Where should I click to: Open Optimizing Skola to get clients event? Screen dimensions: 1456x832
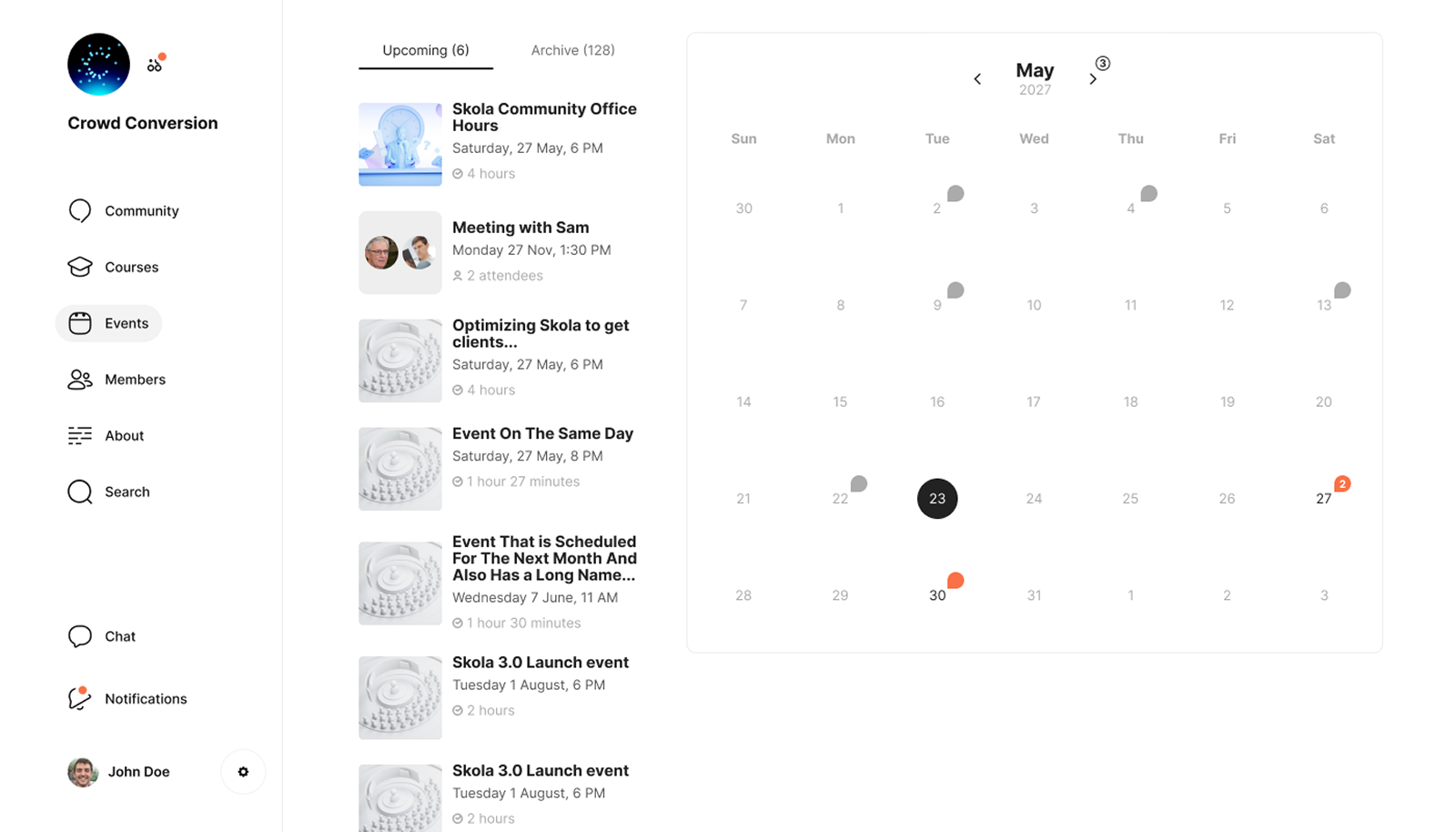tap(541, 333)
